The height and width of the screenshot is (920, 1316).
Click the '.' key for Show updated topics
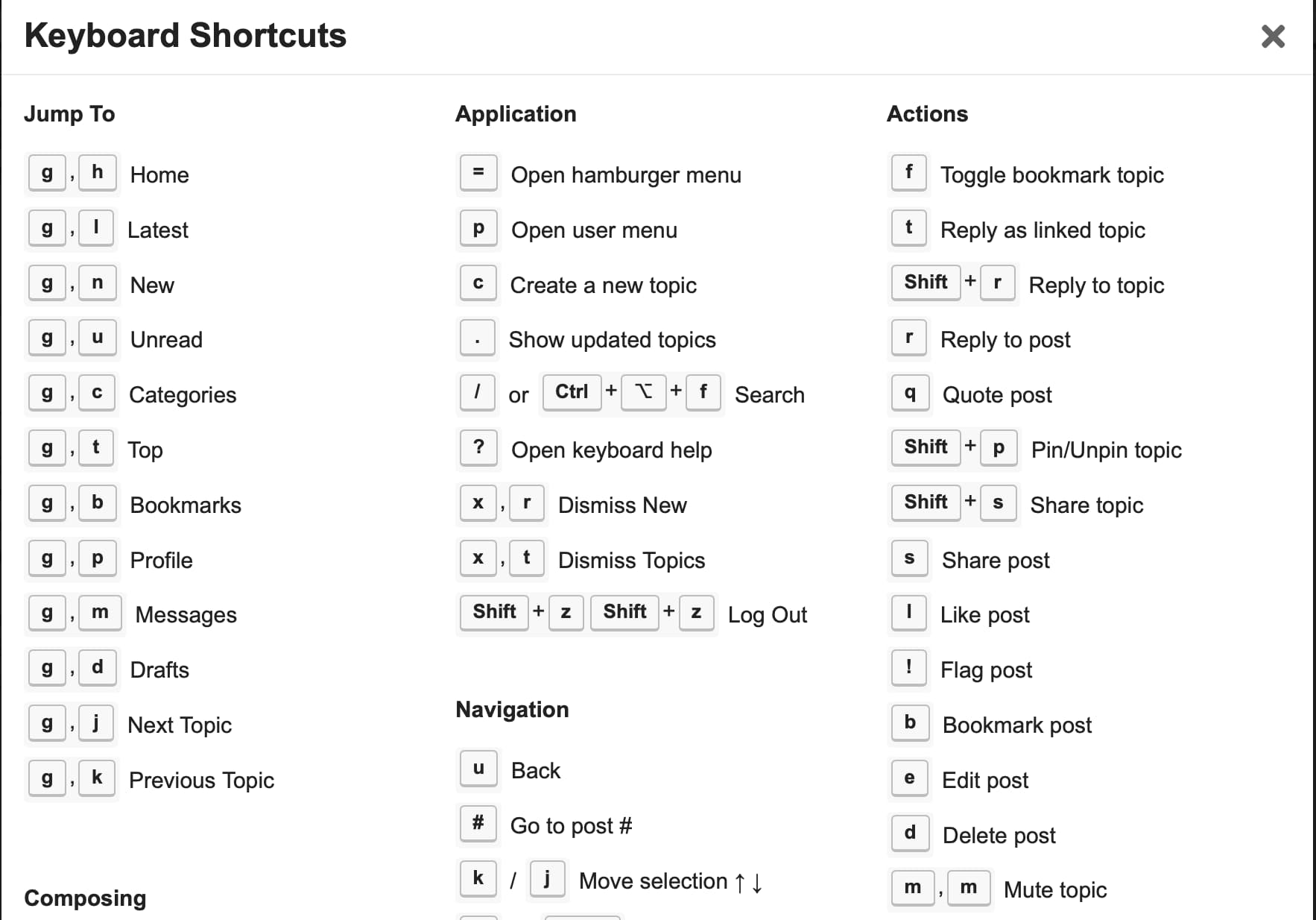478,338
